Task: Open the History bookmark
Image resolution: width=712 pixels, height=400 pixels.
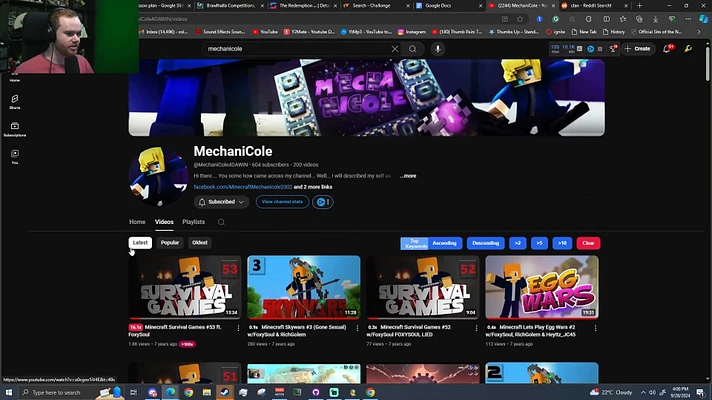Action: (x=613, y=32)
